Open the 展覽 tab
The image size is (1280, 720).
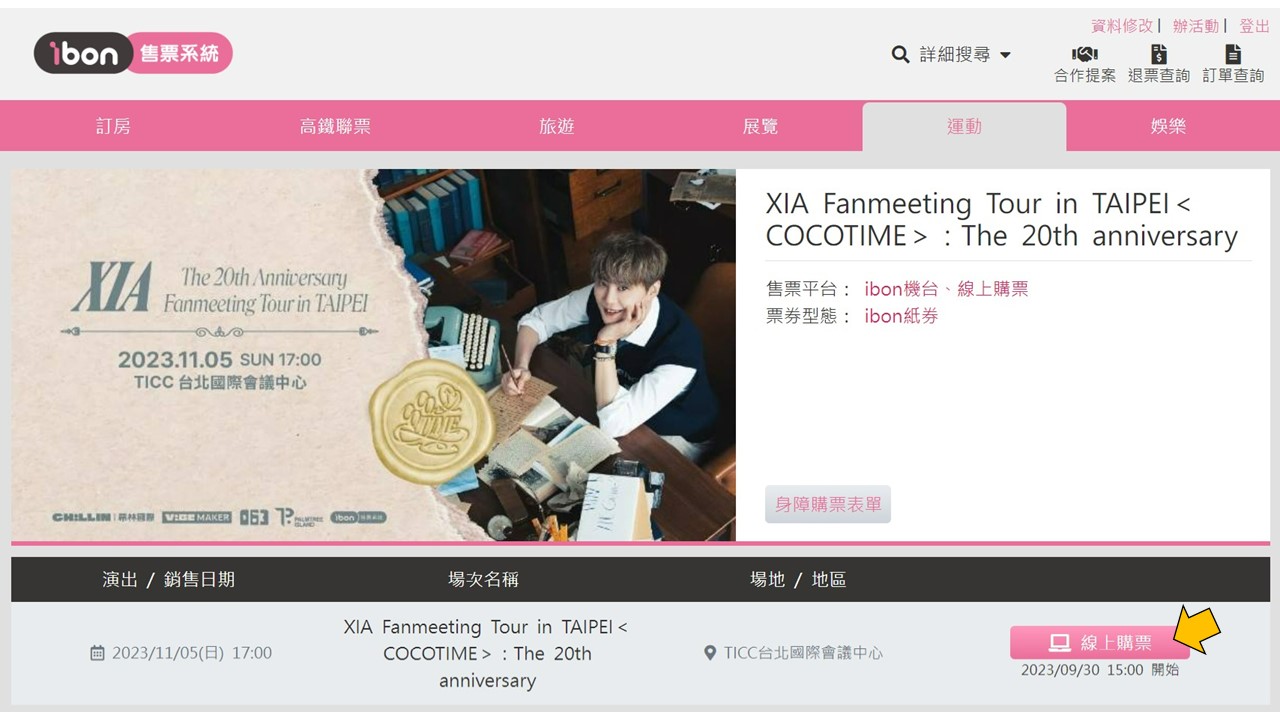760,126
